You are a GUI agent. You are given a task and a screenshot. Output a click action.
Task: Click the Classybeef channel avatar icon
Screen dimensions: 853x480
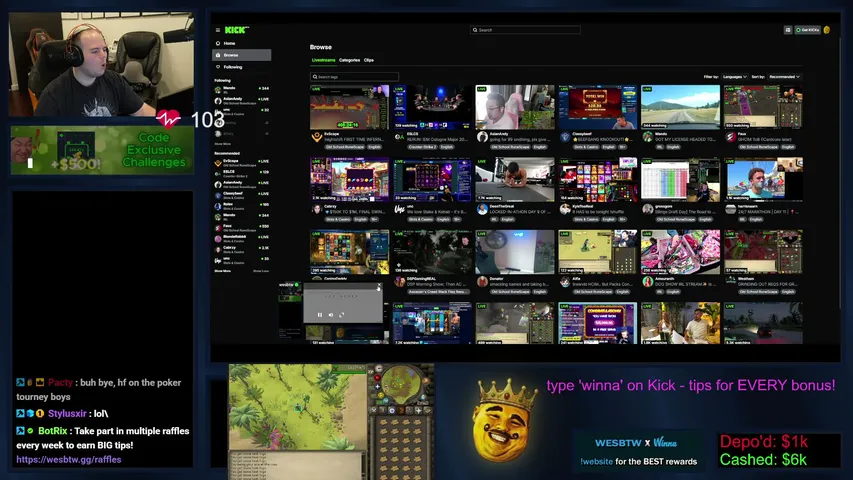(x=565, y=137)
